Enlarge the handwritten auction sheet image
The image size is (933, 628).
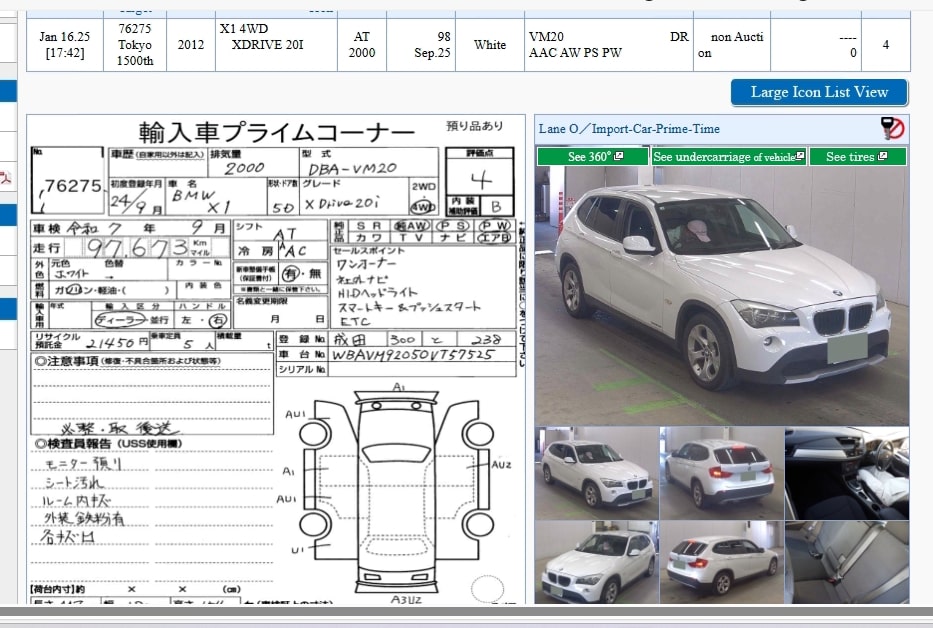tap(275, 360)
